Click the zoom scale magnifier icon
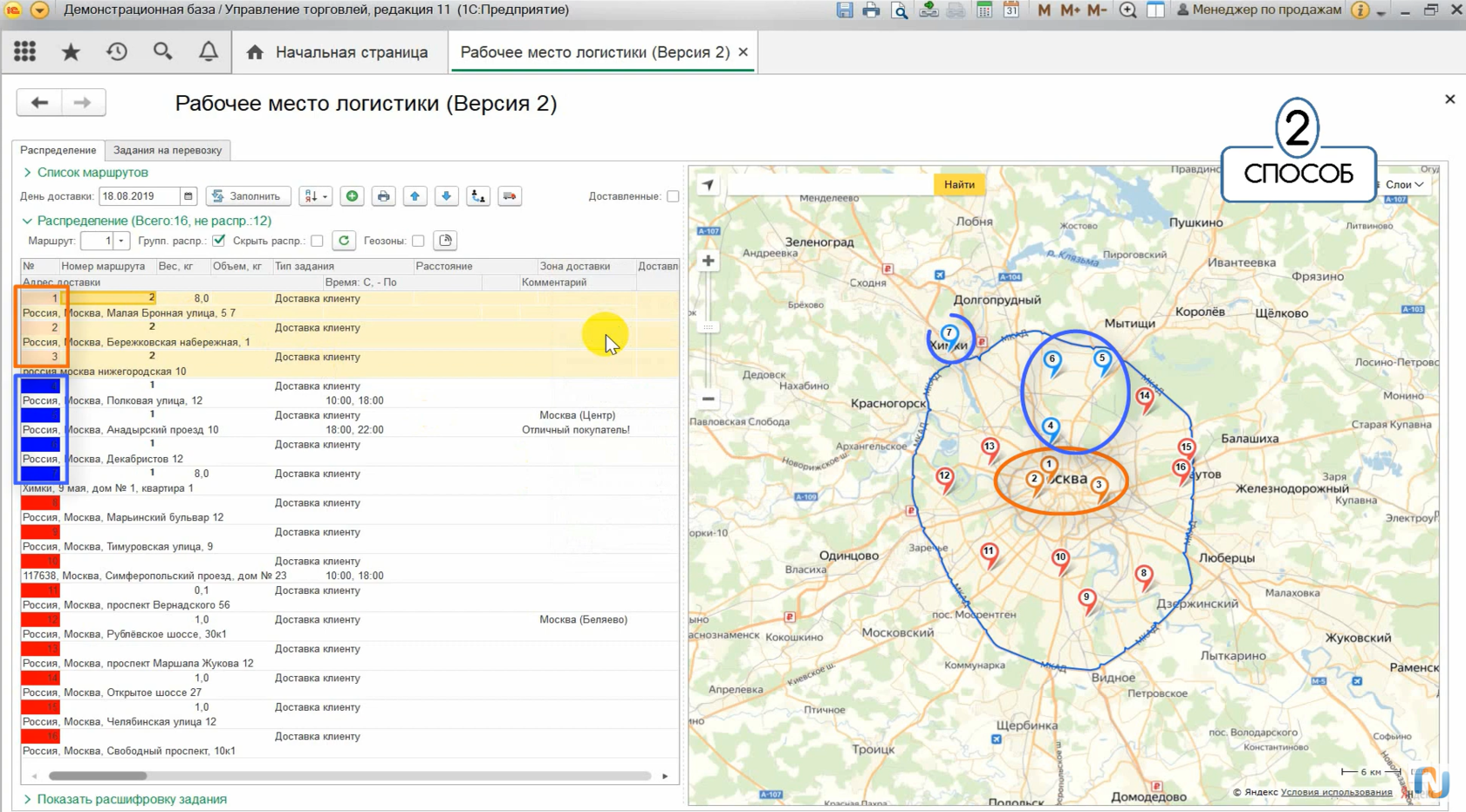The height and width of the screenshot is (812, 1466). click(x=1127, y=10)
